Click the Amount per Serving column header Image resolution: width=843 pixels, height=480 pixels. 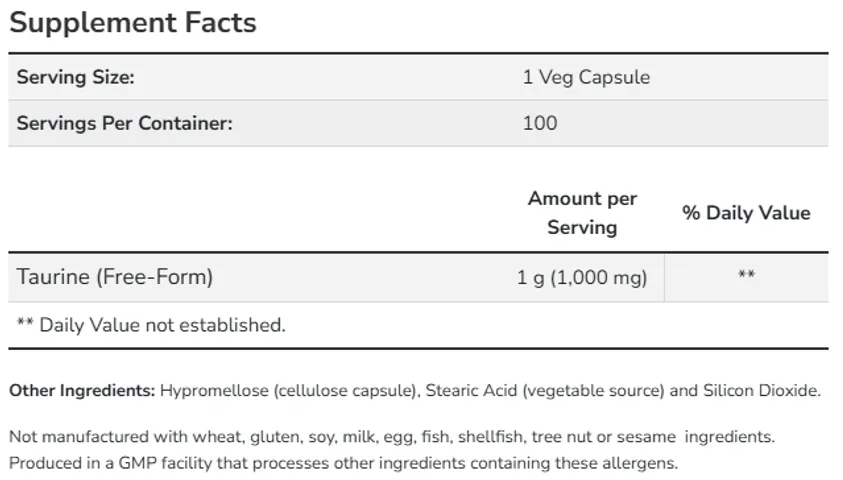[x=582, y=213]
